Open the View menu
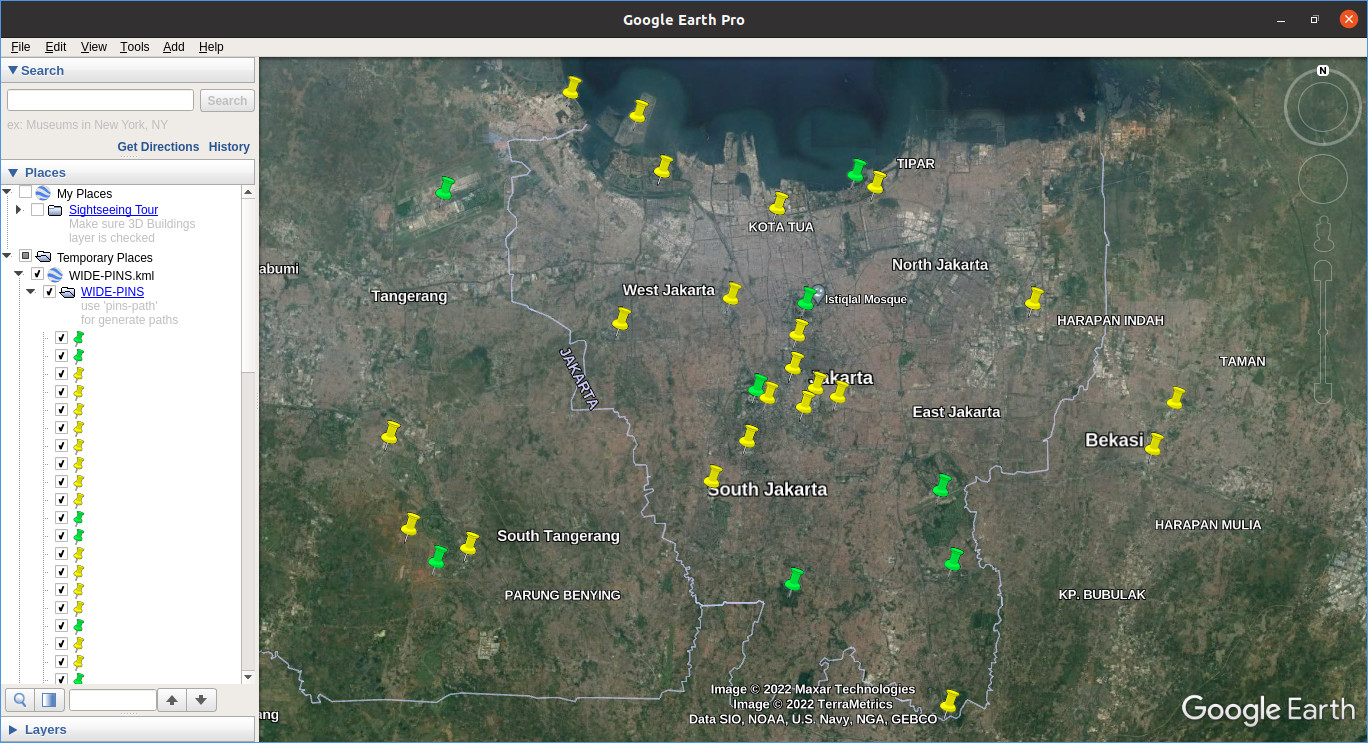The width and height of the screenshot is (1368, 743). click(93, 47)
